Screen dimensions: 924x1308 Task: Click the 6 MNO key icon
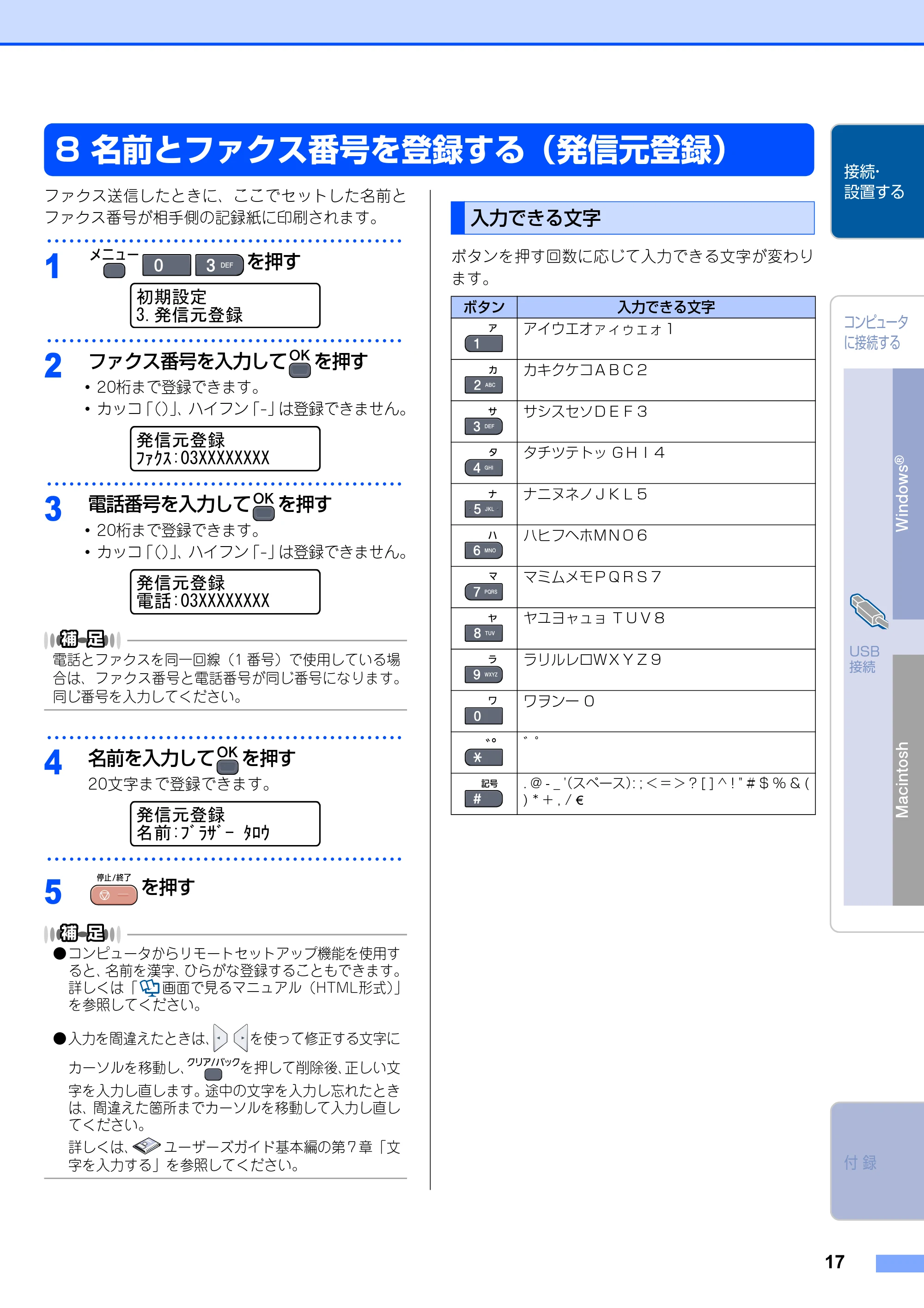pyautogui.click(x=484, y=550)
